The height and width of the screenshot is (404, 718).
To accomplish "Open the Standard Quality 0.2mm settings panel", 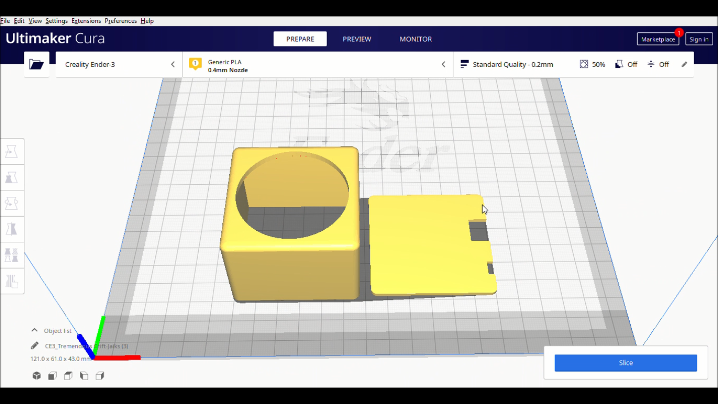I will [573, 65].
